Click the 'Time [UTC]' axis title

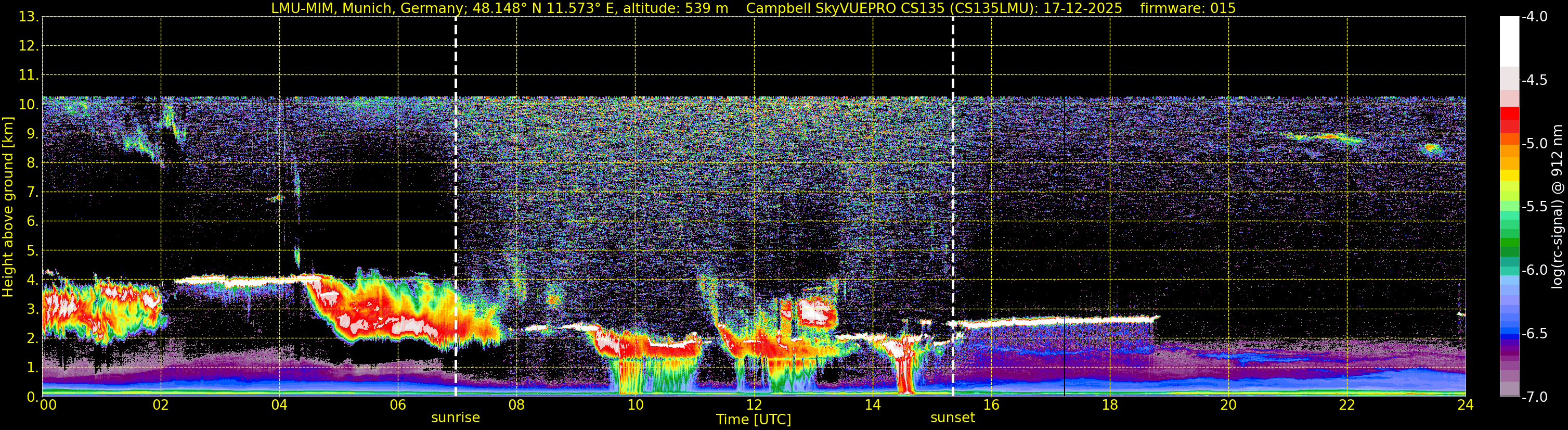coord(754,420)
